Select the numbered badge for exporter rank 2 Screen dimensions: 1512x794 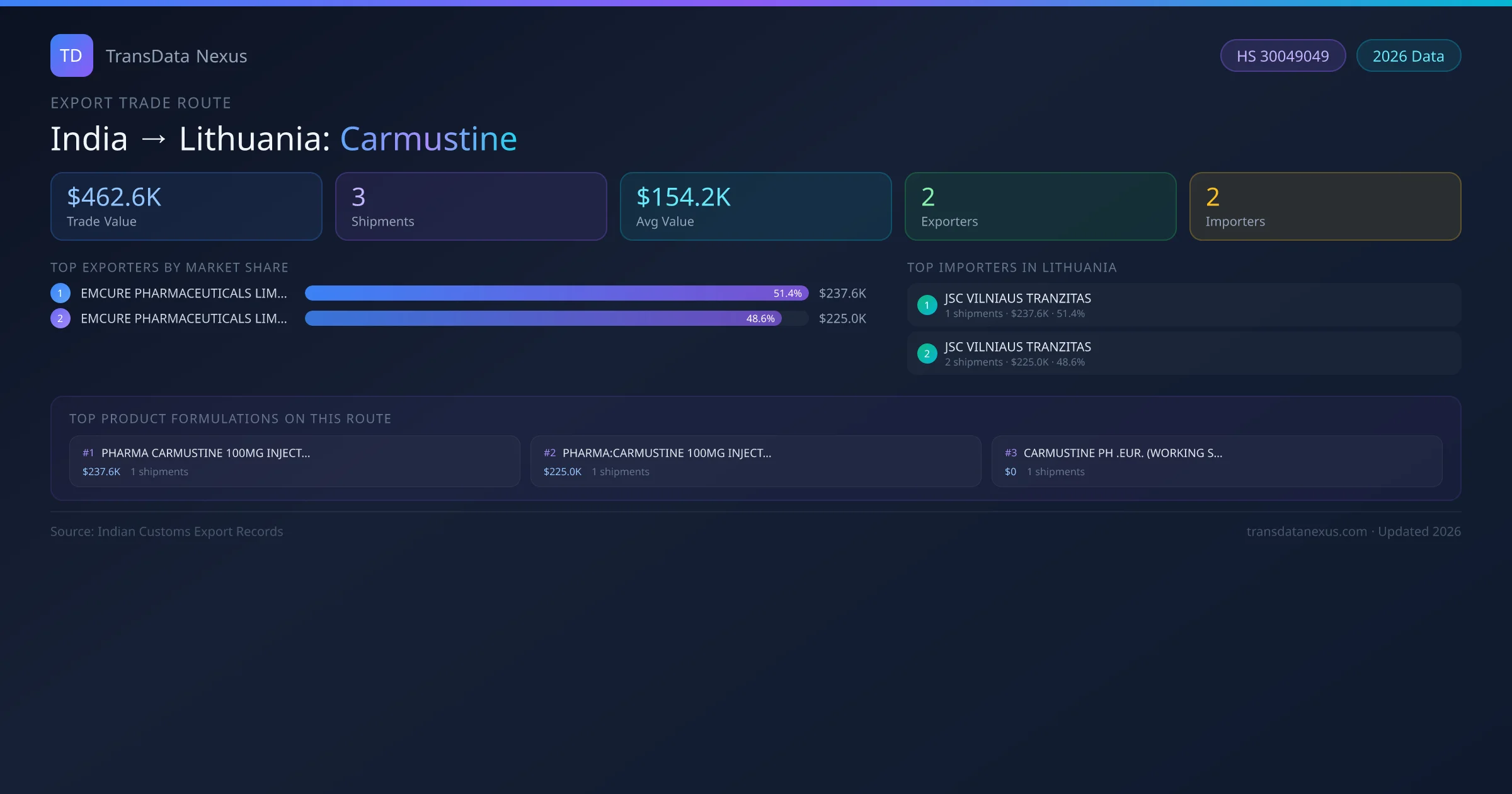coord(60,318)
